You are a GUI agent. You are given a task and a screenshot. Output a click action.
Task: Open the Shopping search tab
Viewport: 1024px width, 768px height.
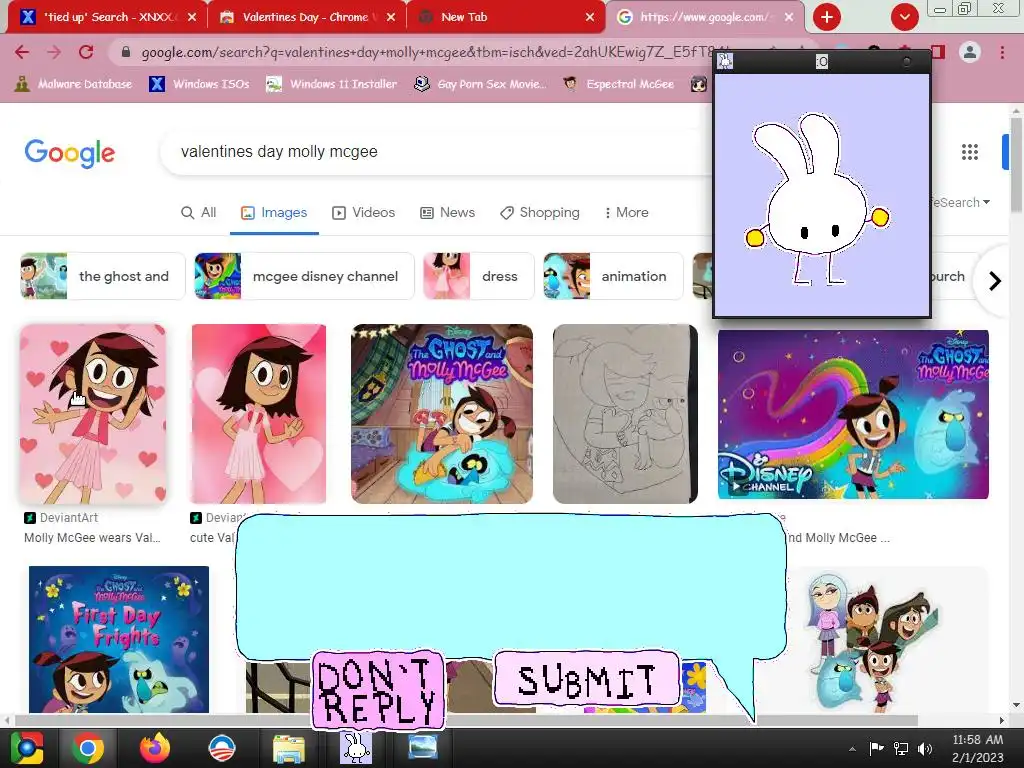pos(540,213)
